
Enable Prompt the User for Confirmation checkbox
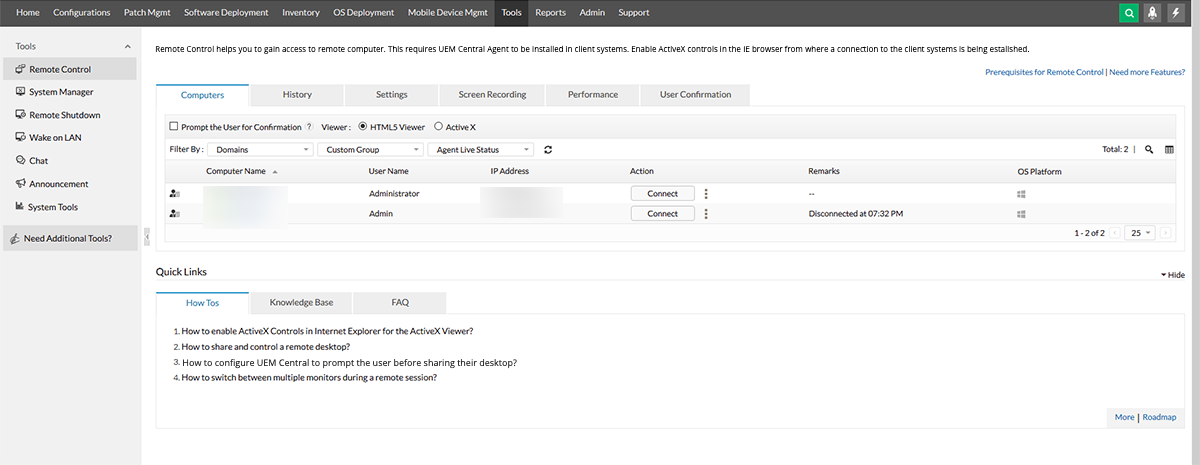click(174, 127)
